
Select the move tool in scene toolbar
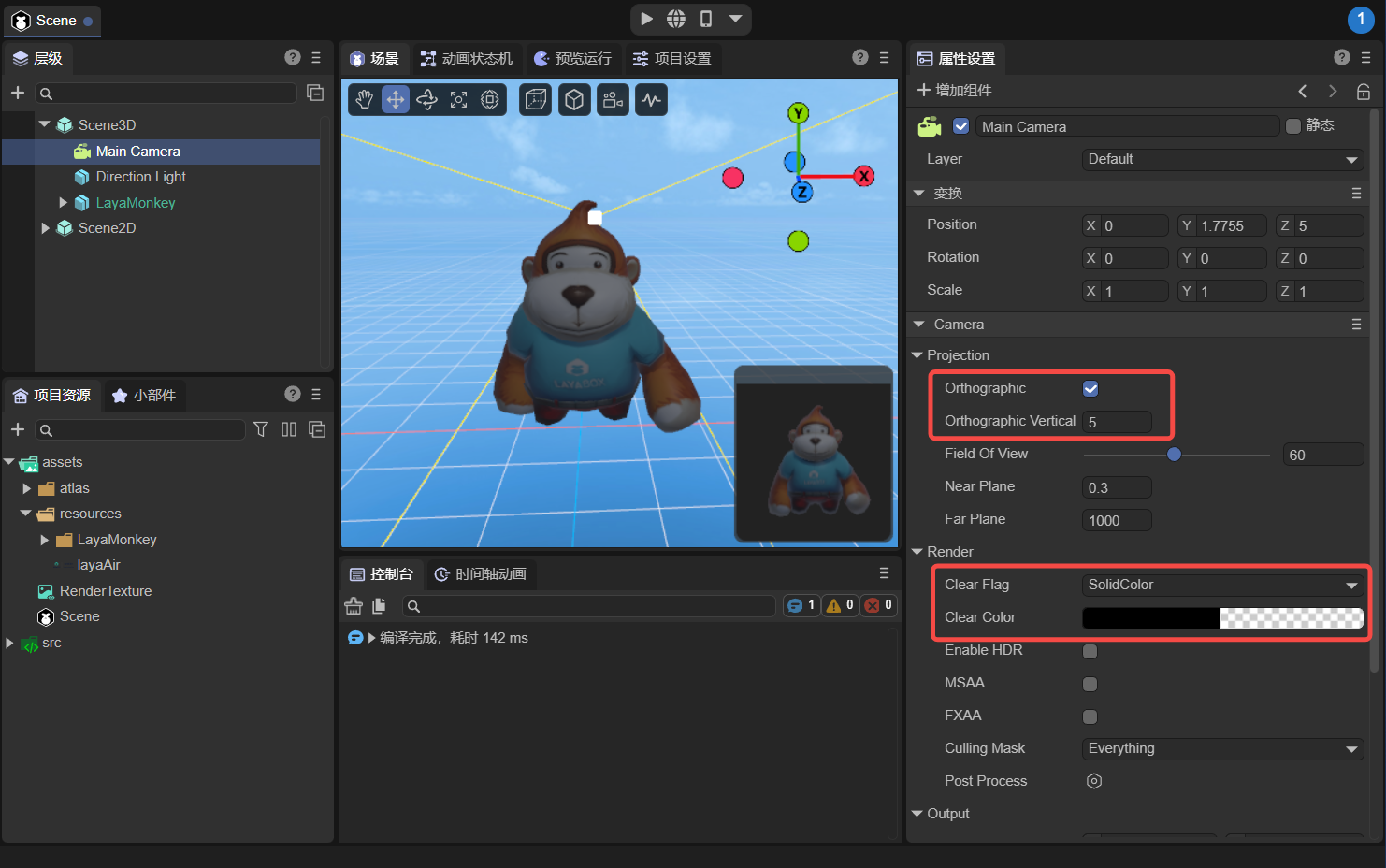pyautogui.click(x=396, y=99)
